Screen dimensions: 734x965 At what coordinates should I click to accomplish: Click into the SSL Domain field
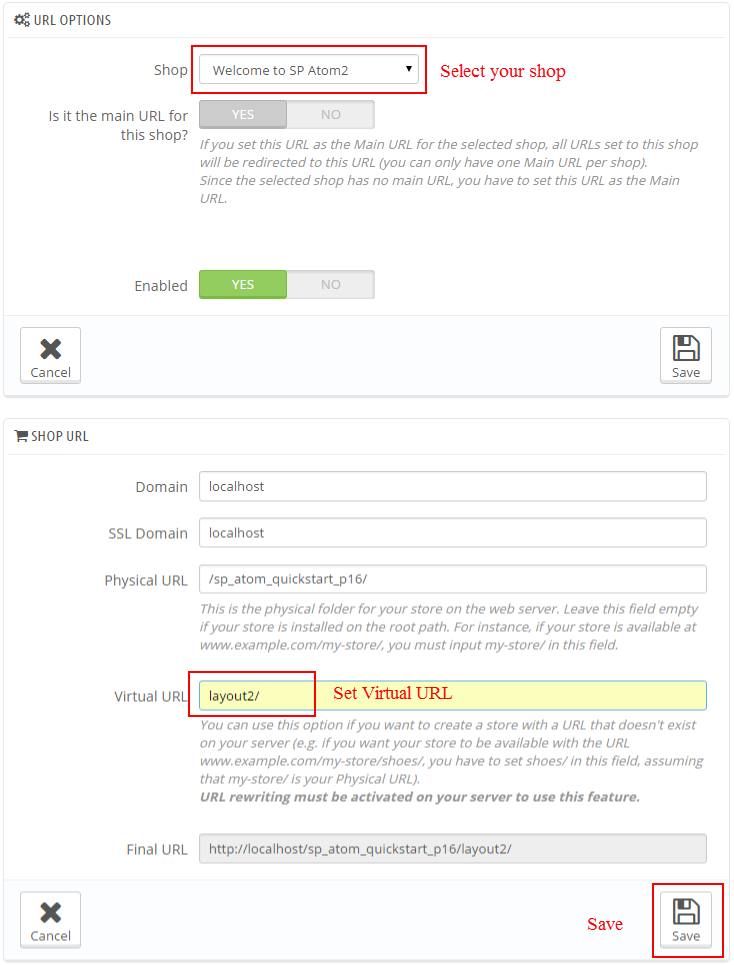coord(453,532)
